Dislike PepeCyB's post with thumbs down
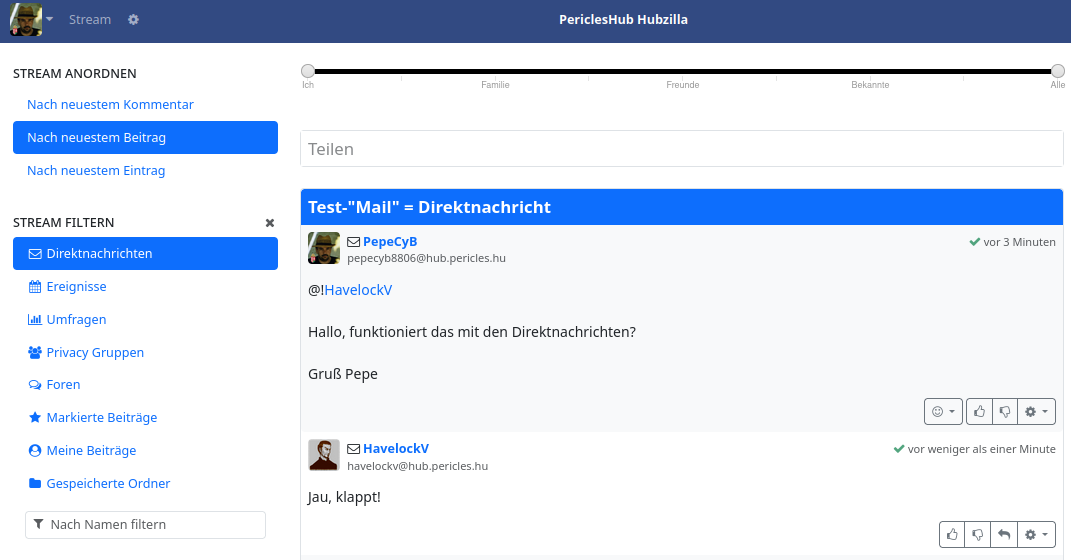Screen dimensions: 1071x560 click(x=1005, y=411)
